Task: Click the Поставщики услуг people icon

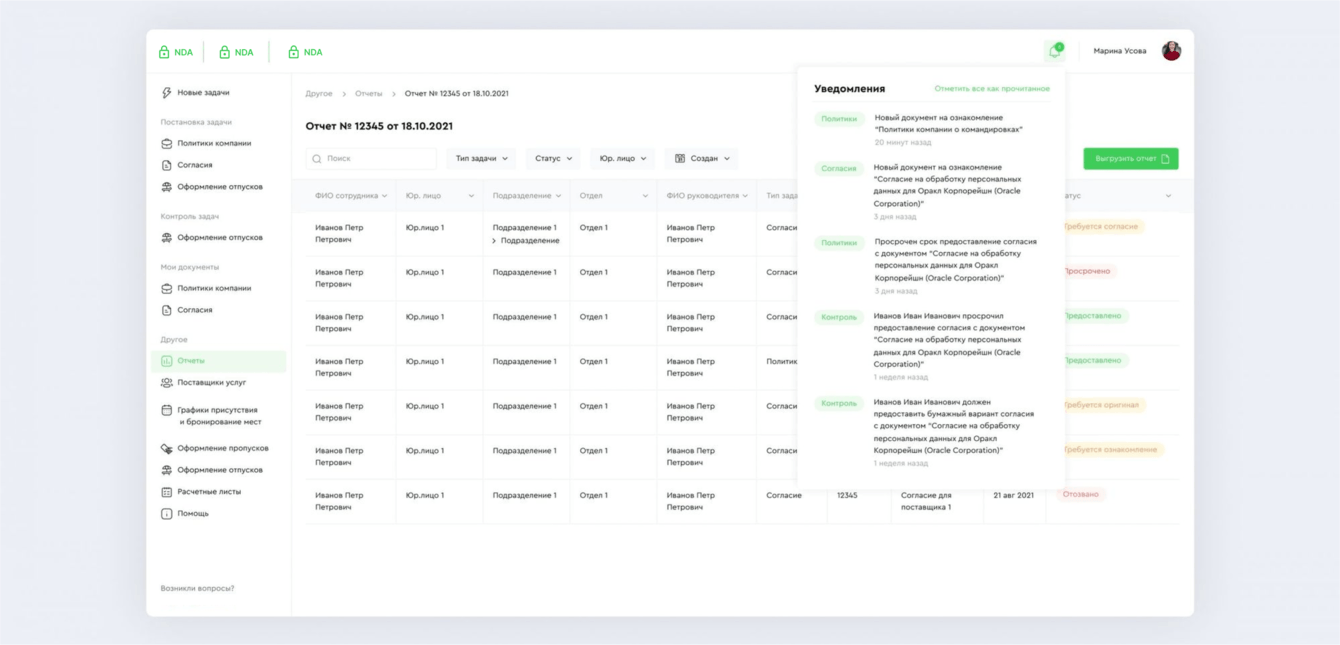Action: point(167,383)
